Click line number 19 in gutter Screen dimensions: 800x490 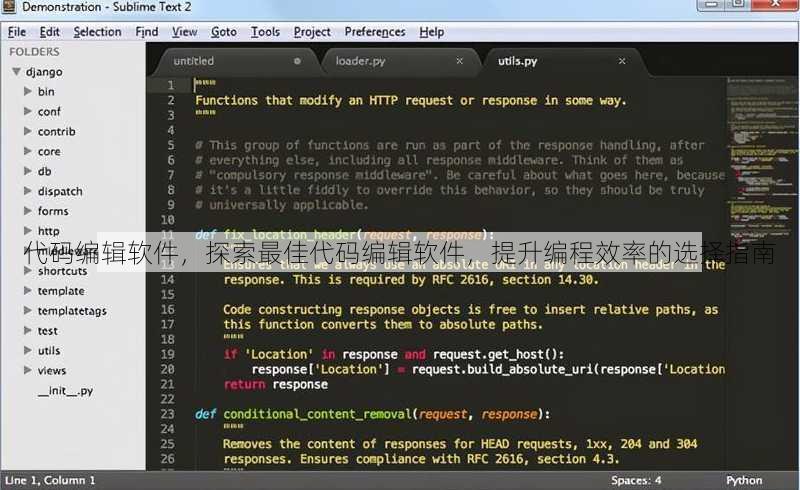point(167,354)
